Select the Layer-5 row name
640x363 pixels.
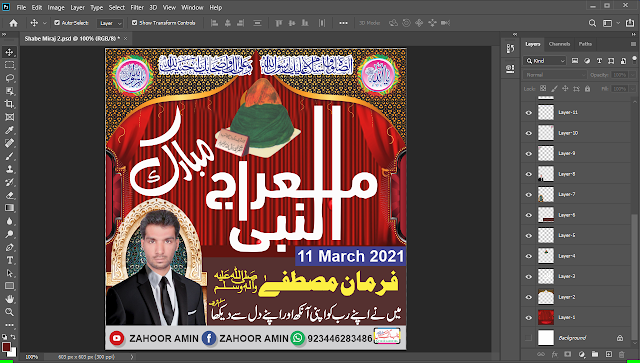pos(567,236)
